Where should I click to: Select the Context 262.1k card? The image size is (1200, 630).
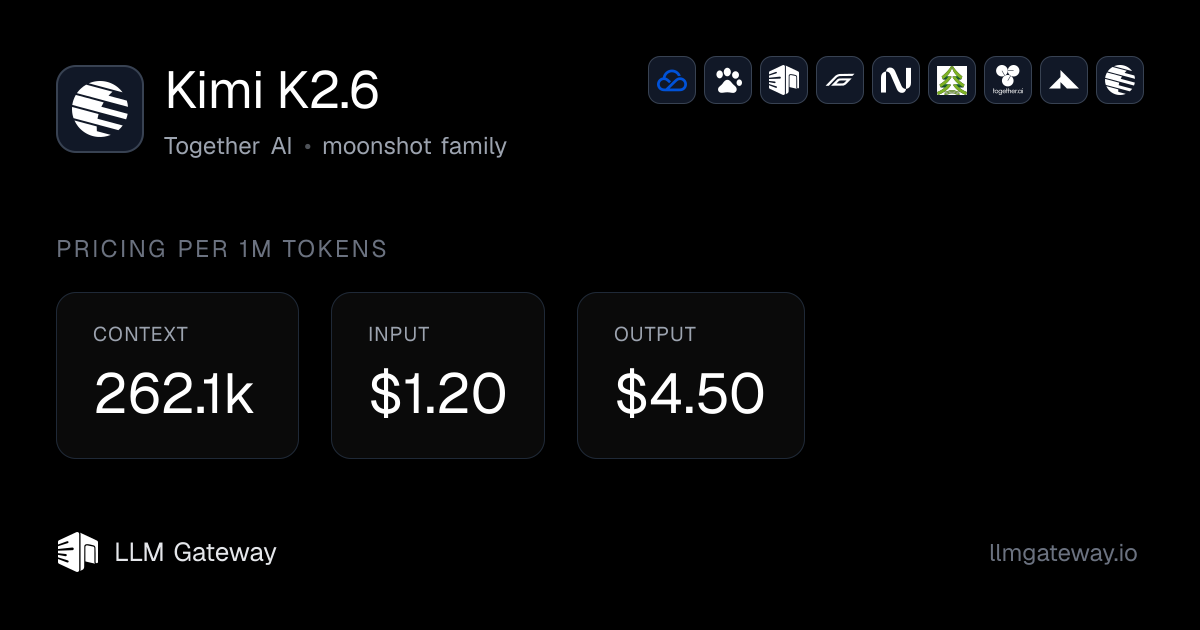point(177,375)
